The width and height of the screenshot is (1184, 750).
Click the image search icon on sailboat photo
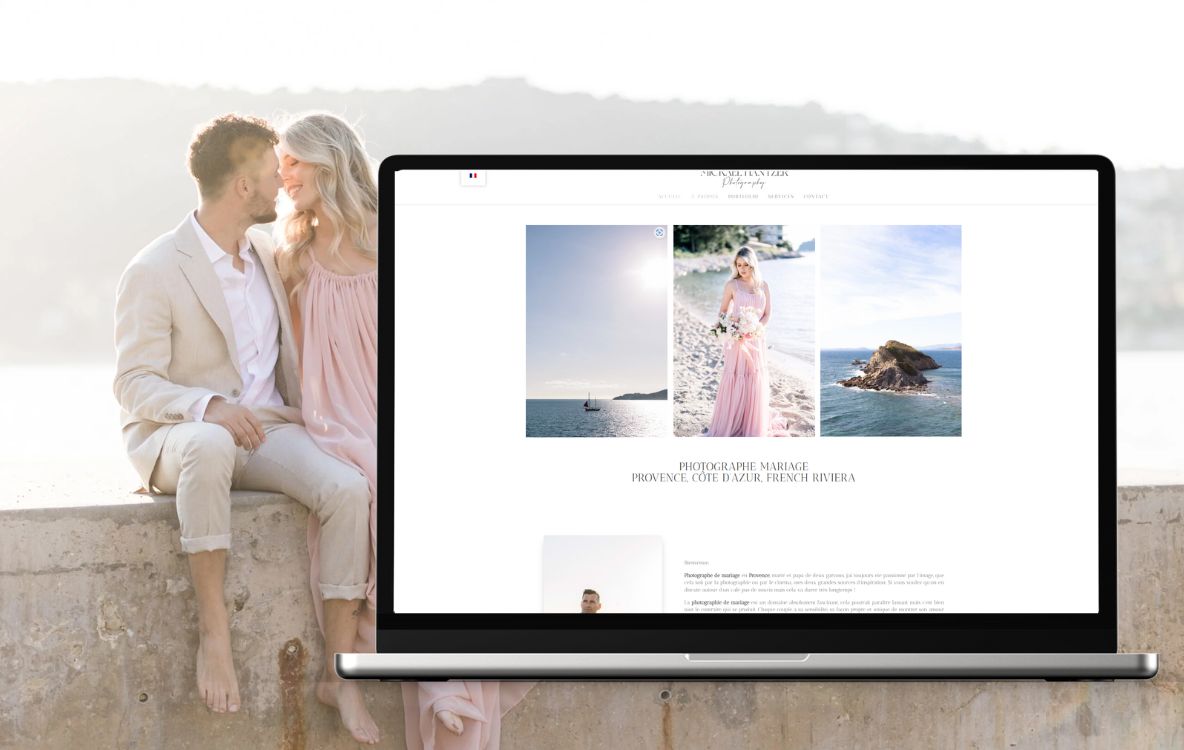click(x=659, y=232)
